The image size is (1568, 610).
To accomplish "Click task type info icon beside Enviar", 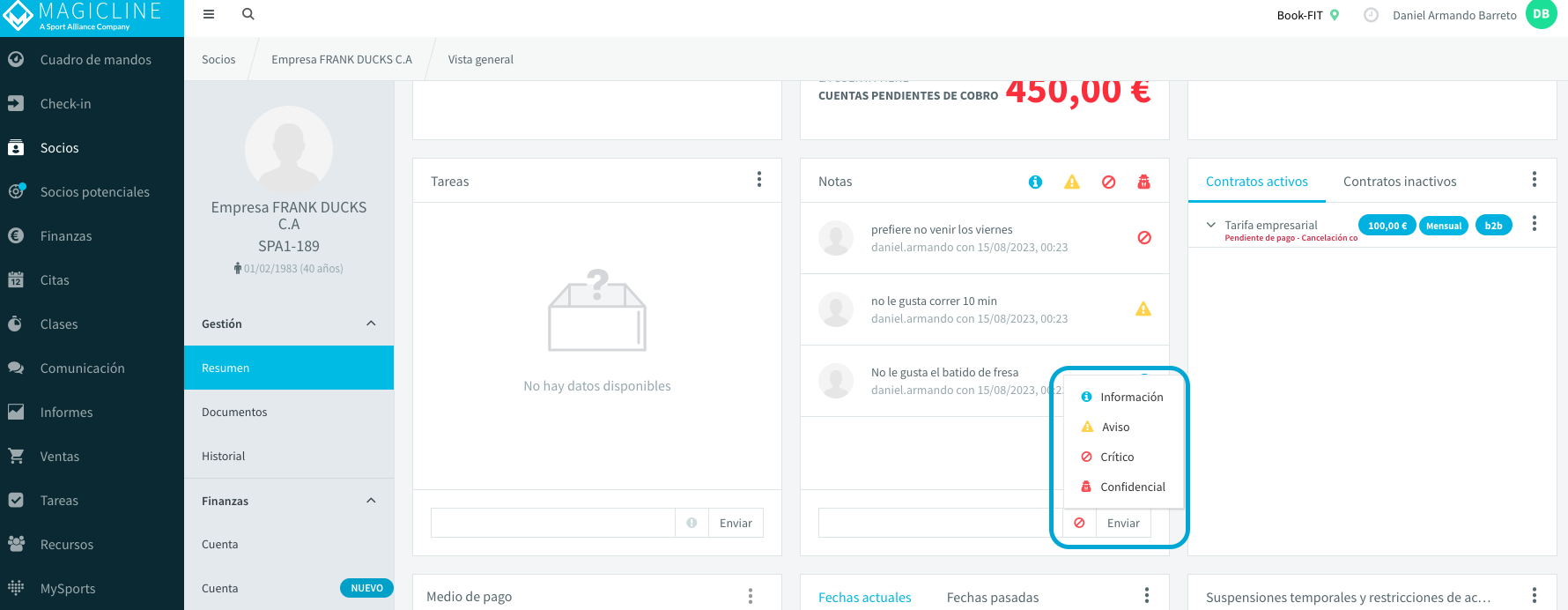I will click(x=692, y=523).
